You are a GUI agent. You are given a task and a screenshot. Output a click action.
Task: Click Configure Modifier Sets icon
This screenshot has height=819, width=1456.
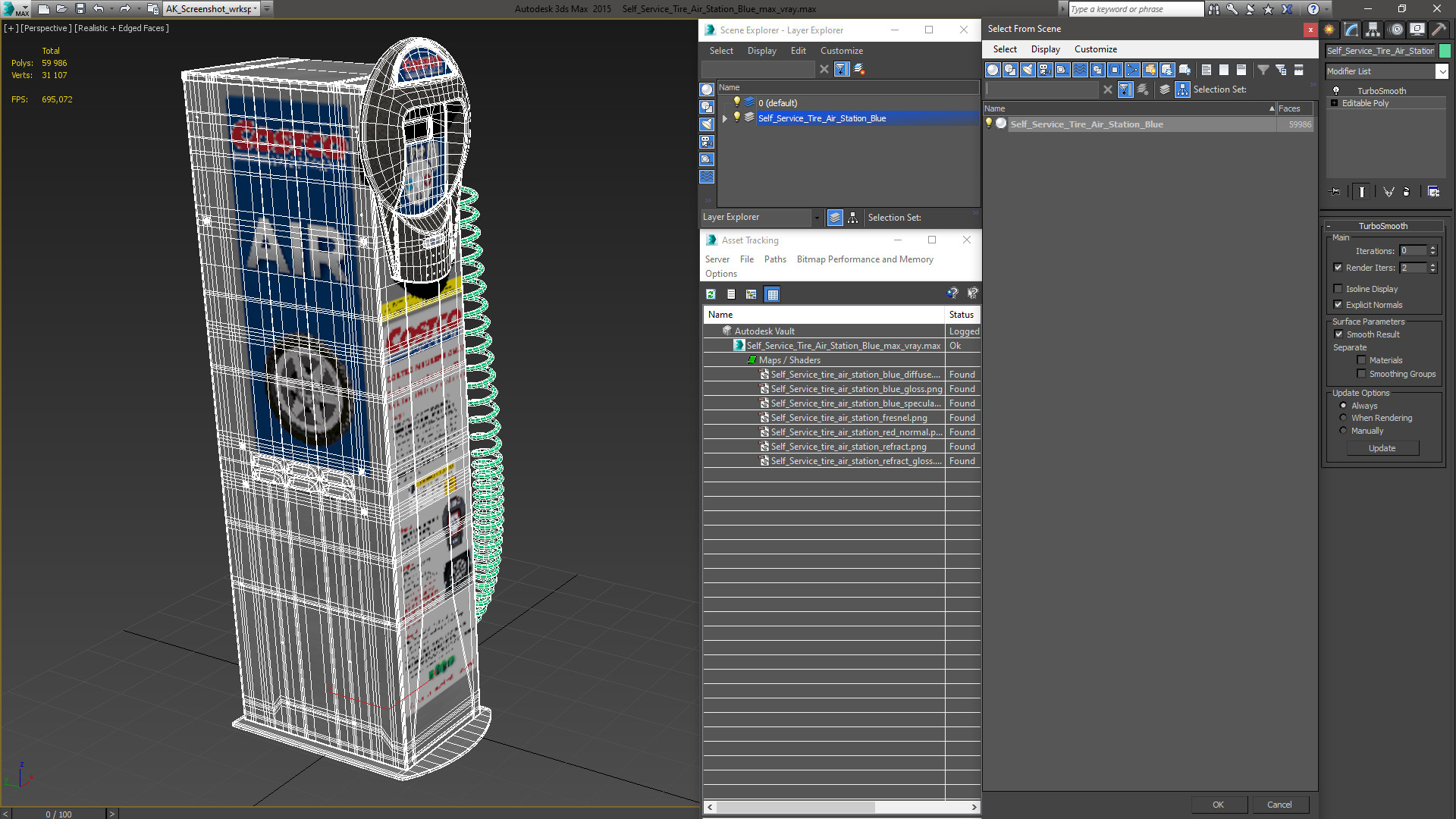1433,192
